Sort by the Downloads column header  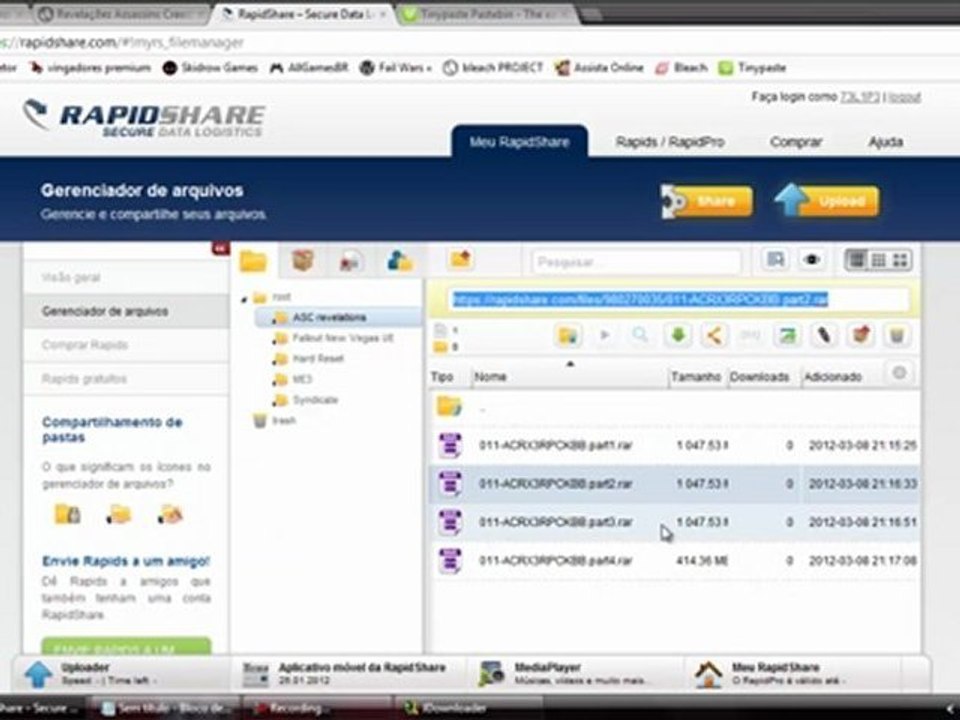coord(759,377)
